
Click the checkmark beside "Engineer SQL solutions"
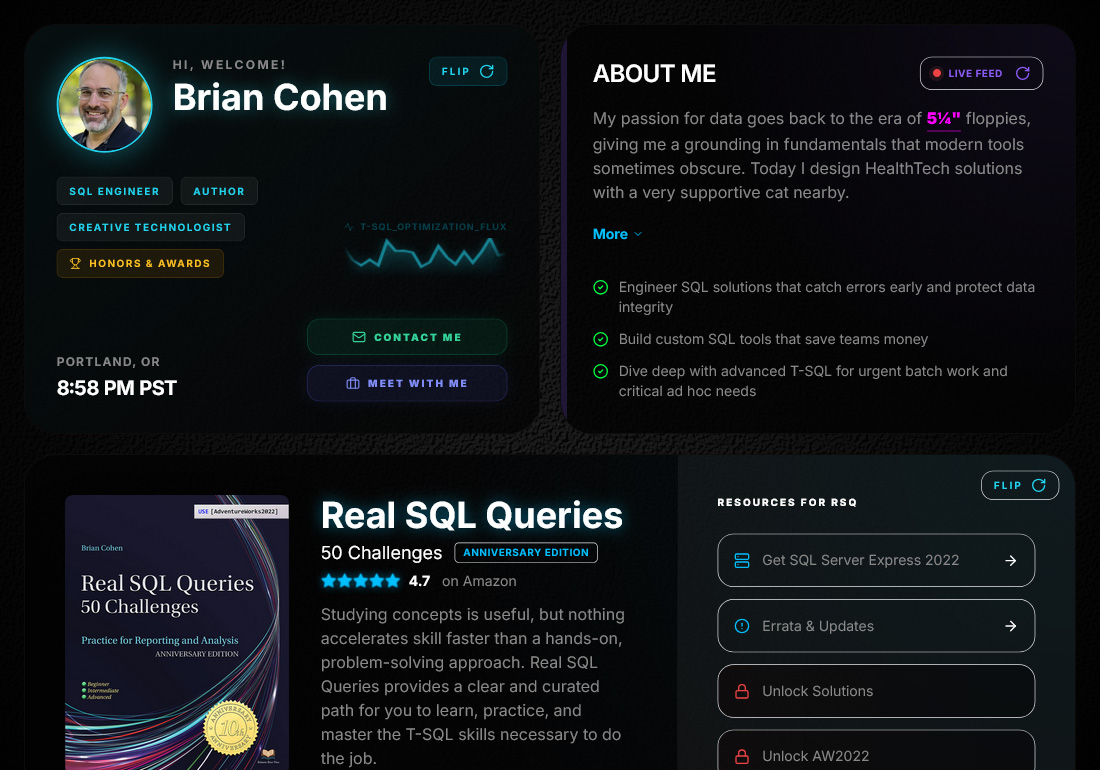(x=600, y=287)
